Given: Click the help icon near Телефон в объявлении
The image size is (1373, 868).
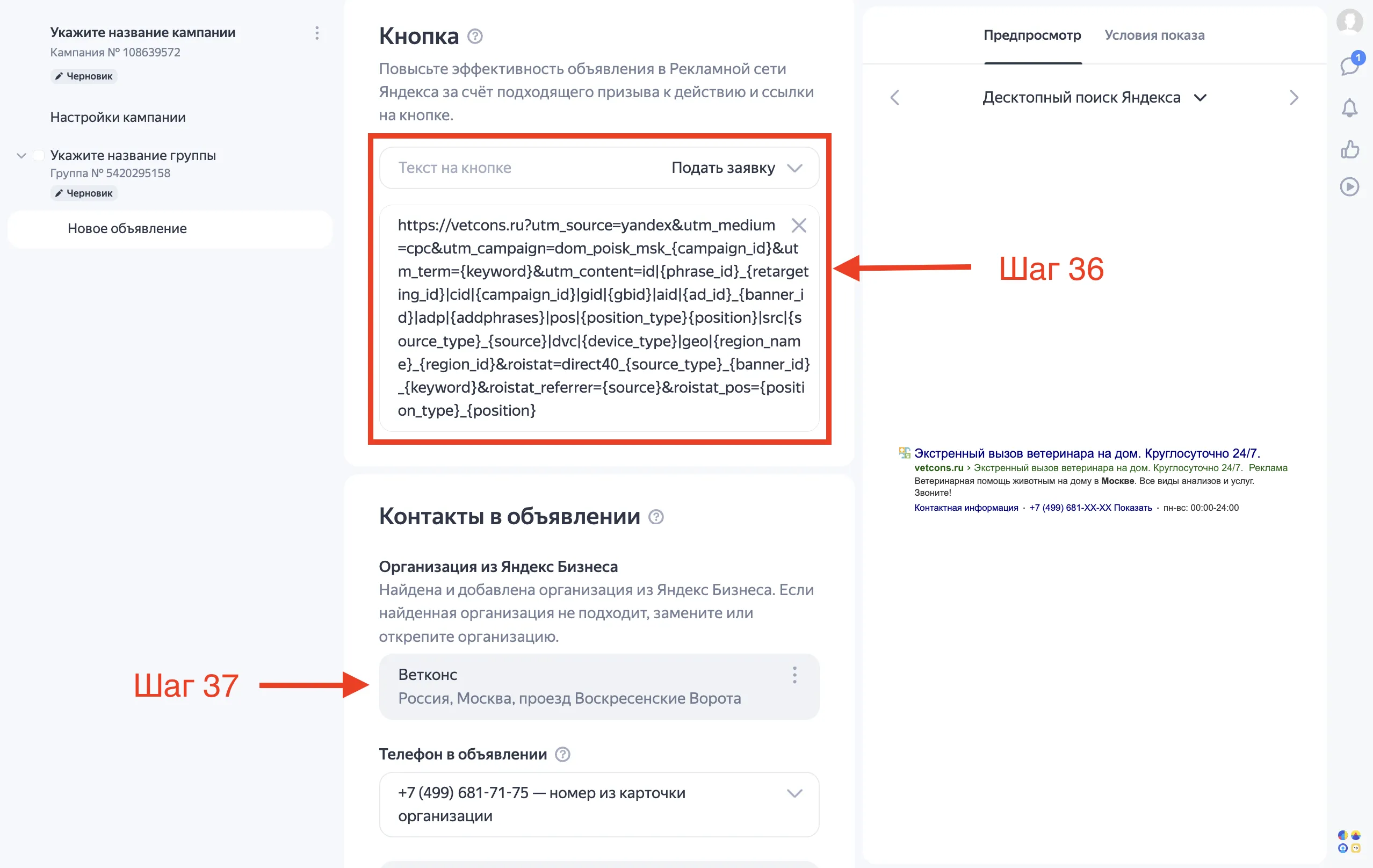Looking at the screenshot, I should tap(562, 755).
